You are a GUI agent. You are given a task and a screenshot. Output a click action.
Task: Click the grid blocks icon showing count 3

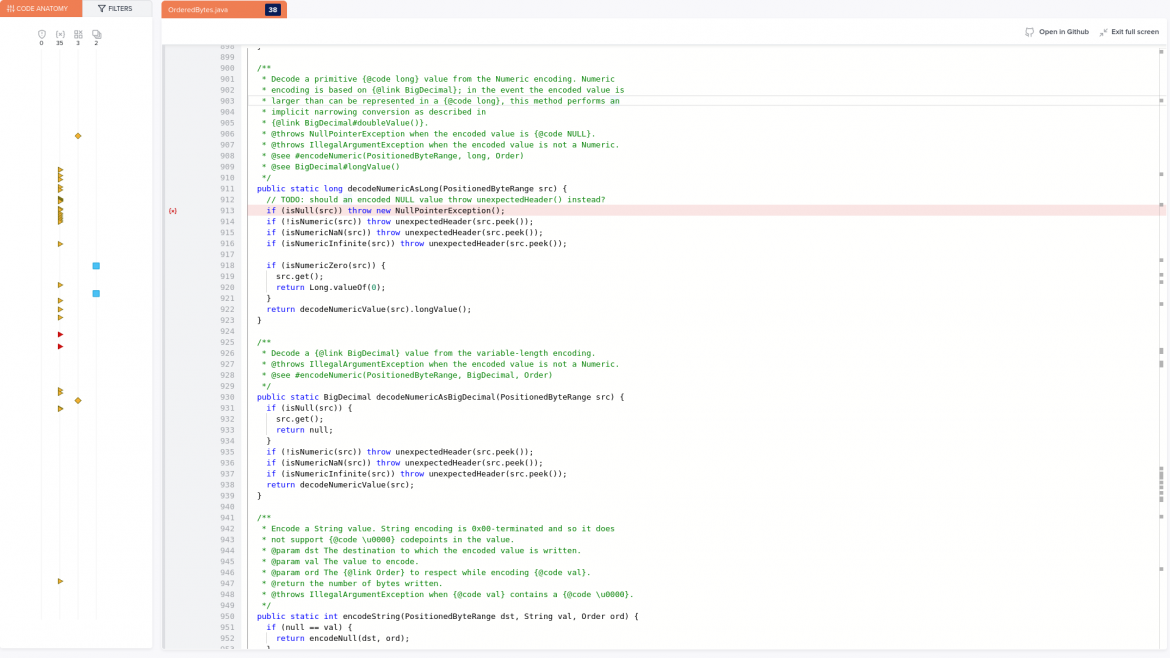coord(78,34)
